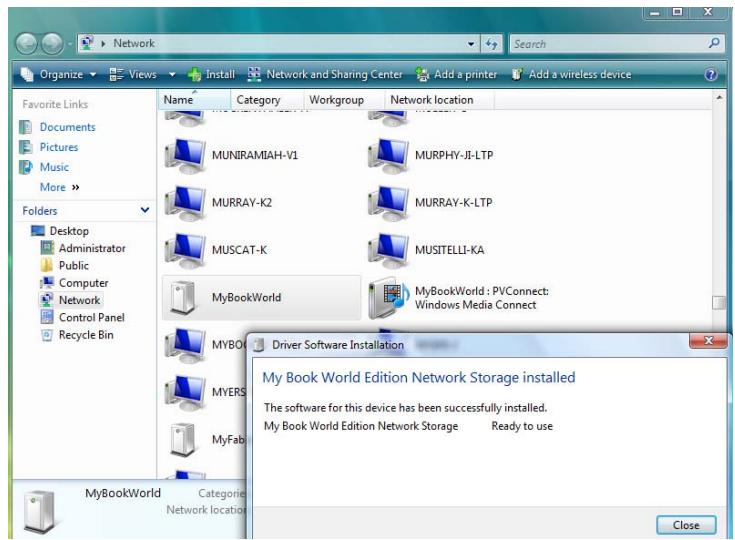This screenshot has width=735, height=540.
Task: Click Install in the toolbar
Action: coord(211,75)
